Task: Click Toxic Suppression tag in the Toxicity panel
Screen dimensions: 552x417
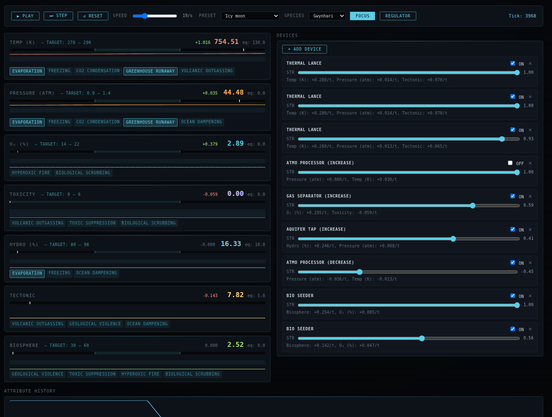Action: (x=92, y=223)
